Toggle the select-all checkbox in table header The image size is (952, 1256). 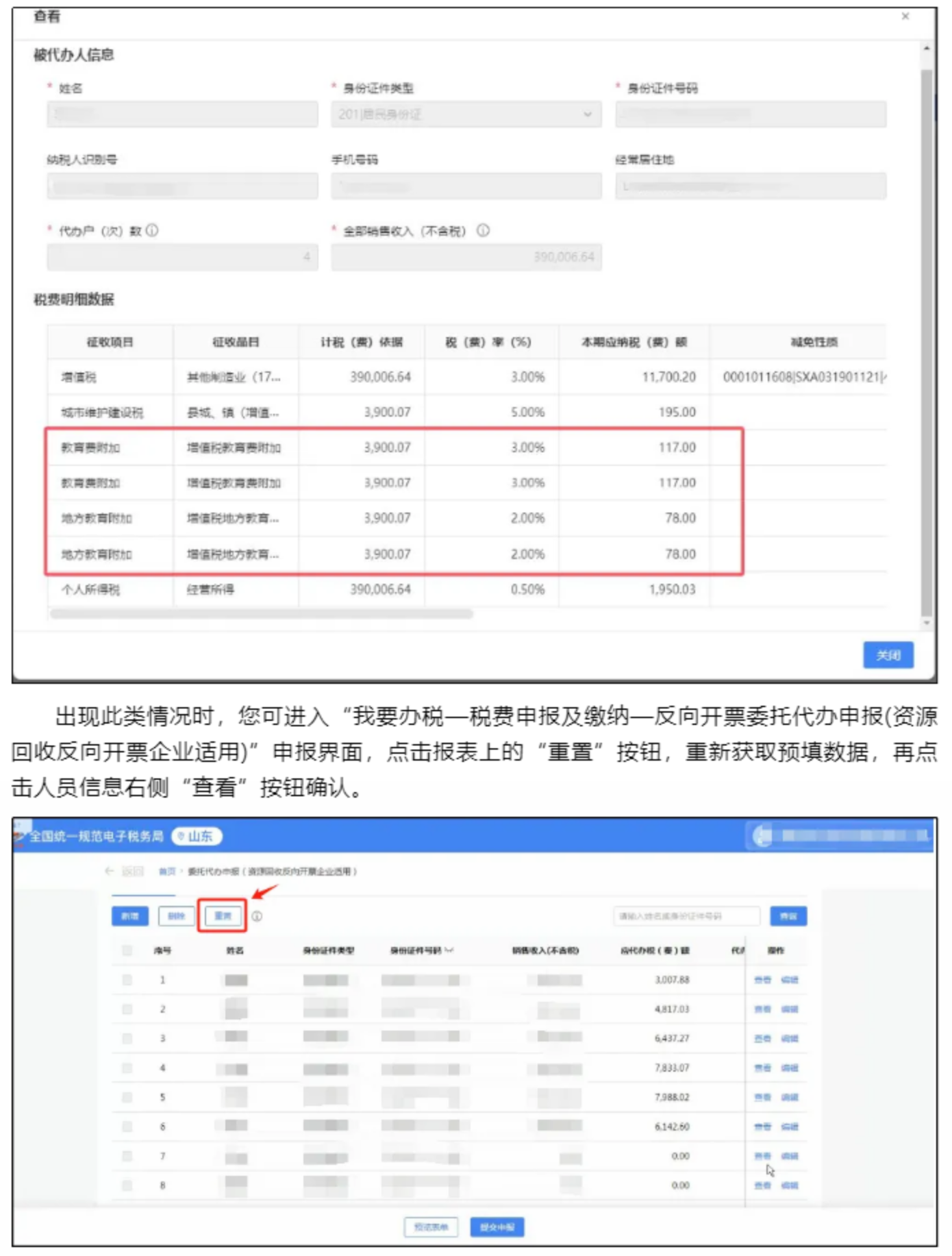[x=127, y=950]
